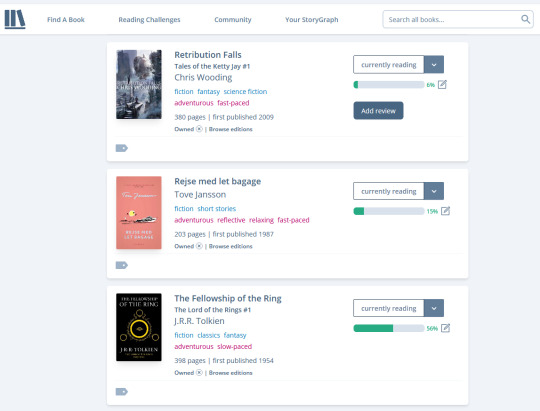Open the Your StoryGraph menu
Viewport: 540px width, 411px height.
(312, 20)
